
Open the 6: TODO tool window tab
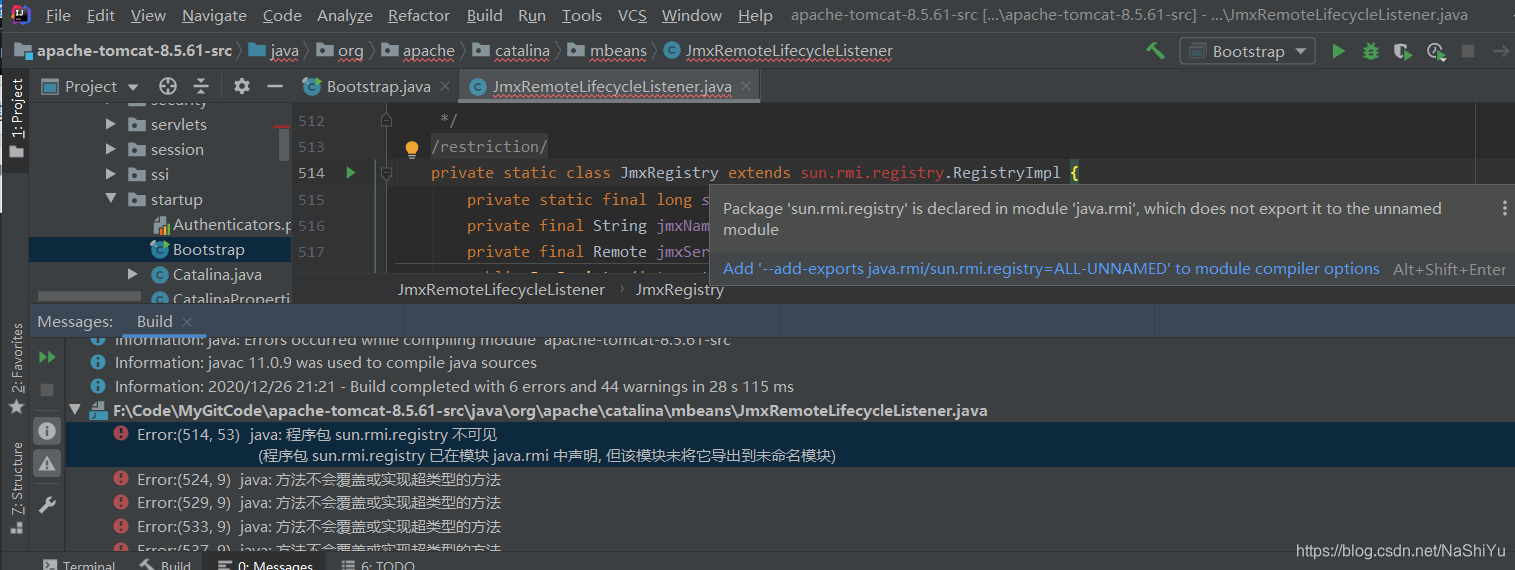coord(378,565)
